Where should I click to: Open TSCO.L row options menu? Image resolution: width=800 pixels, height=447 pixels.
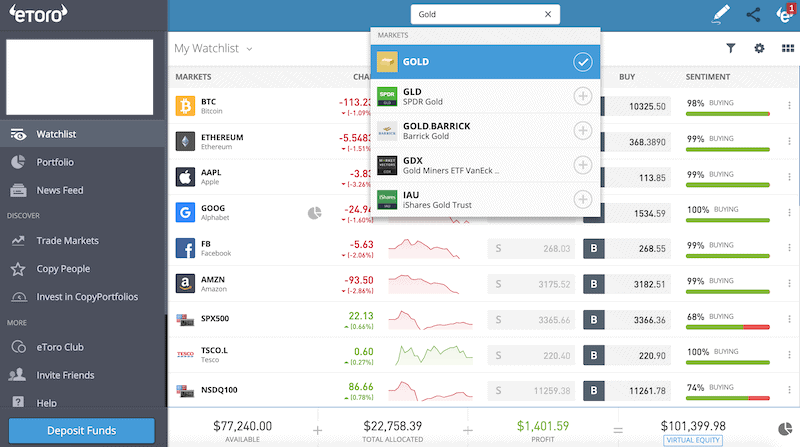point(789,355)
